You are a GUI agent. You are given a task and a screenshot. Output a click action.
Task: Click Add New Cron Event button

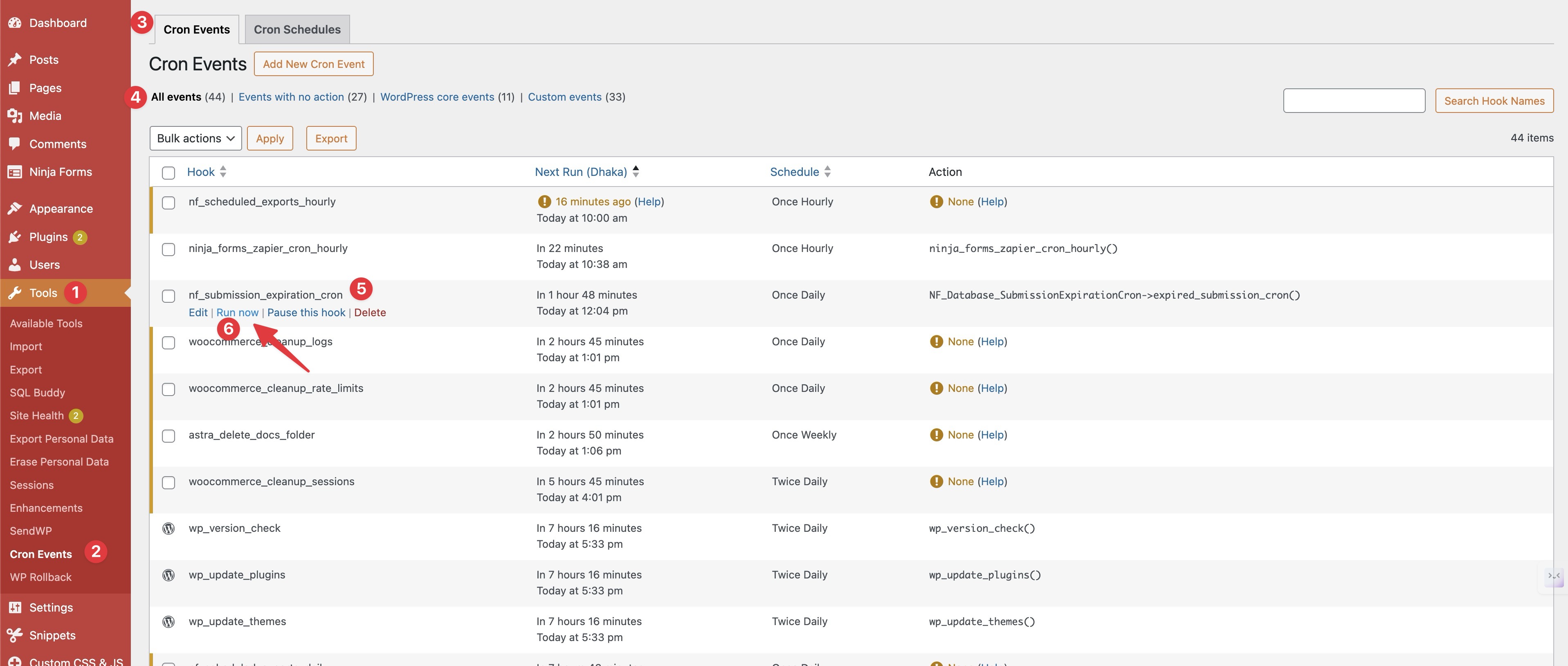(314, 64)
